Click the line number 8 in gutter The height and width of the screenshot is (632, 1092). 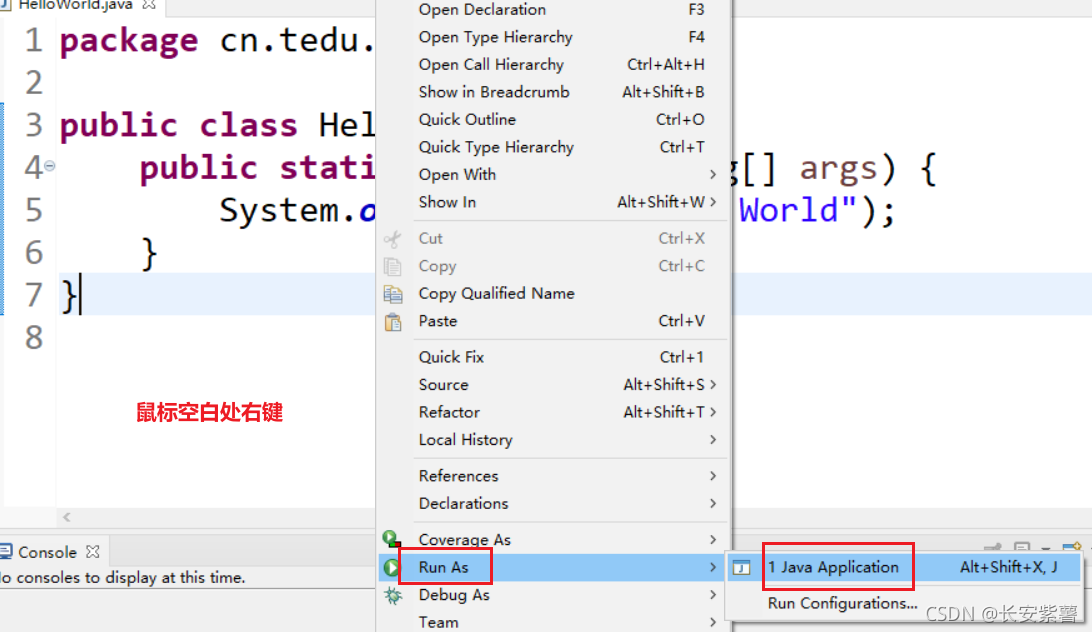click(34, 338)
